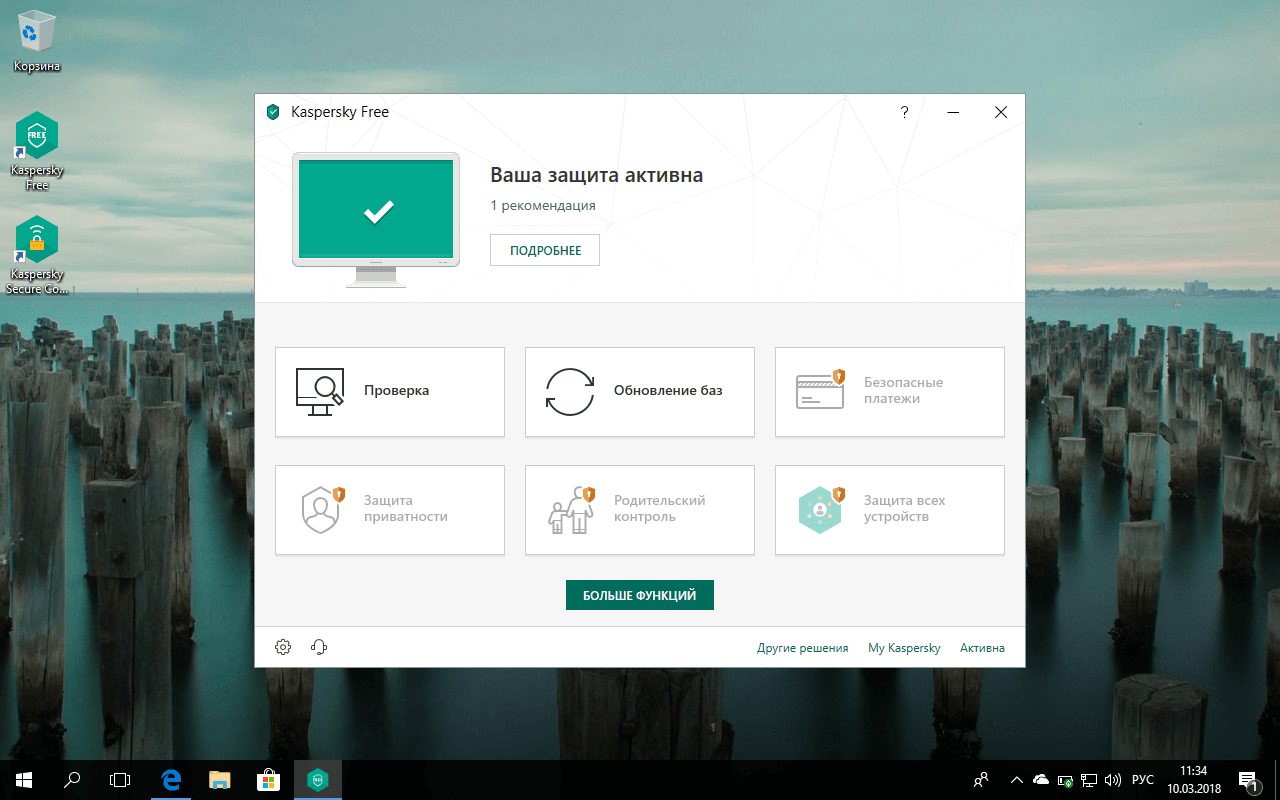Click the taskbar search magnifier icon
Viewport: 1280px width, 800px height.
(72, 779)
